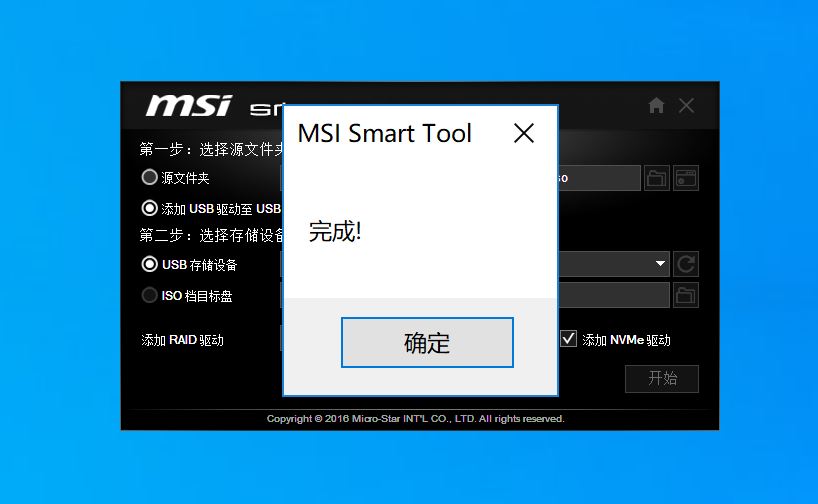818x504 pixels.
Task: Open folder browser for ISO destination
Action: [x=686, y=295]
